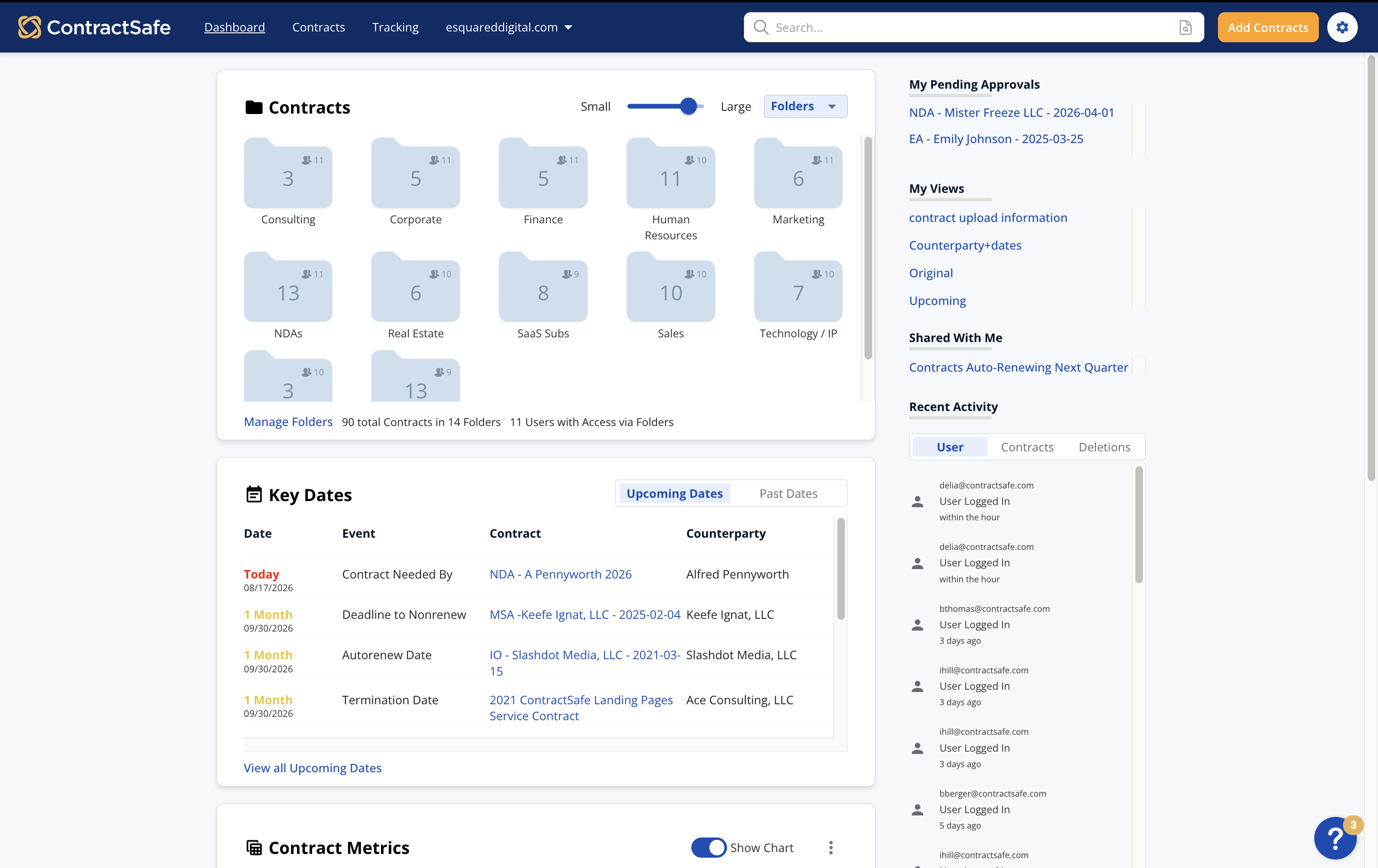Click the Event column header

358,533
